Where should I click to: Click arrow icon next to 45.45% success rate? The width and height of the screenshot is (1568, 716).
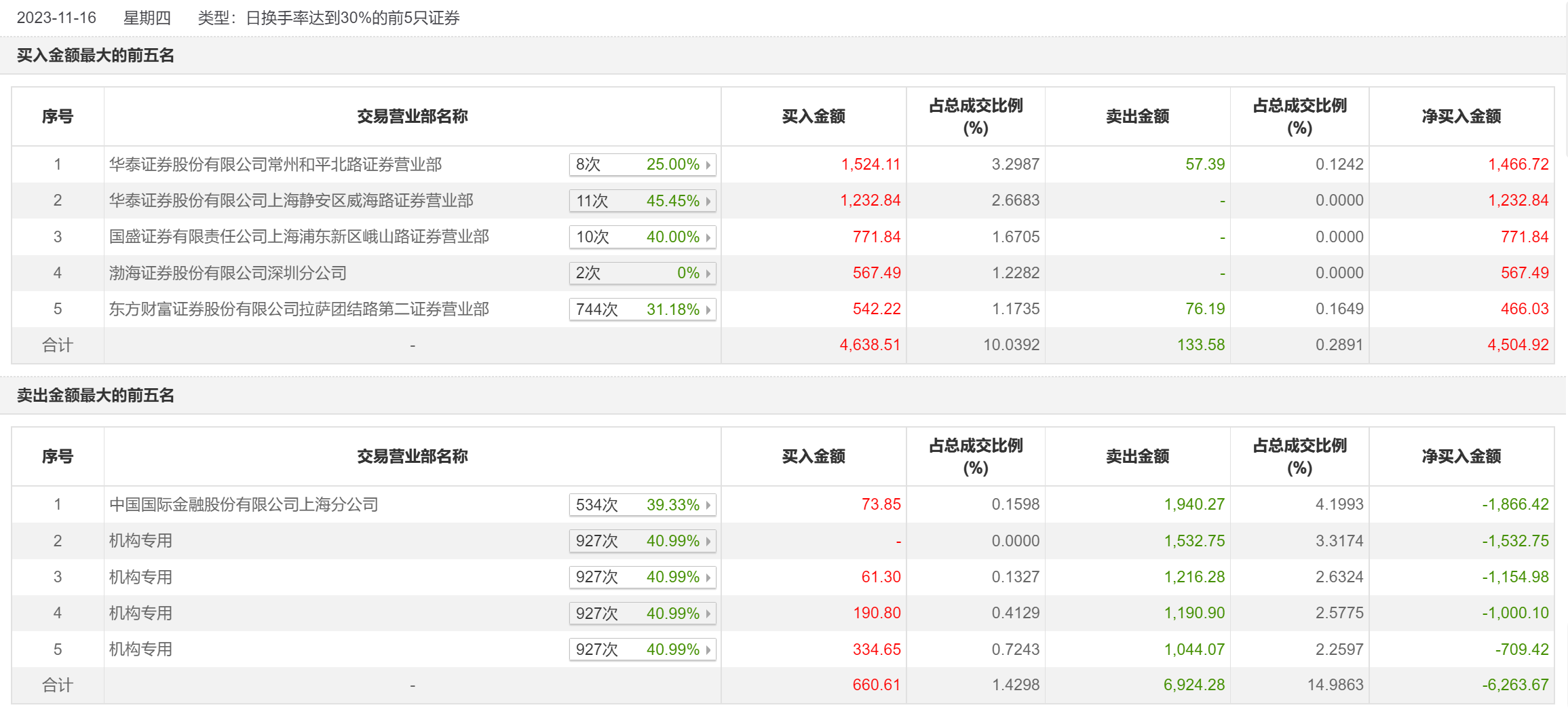coord(708,202)
